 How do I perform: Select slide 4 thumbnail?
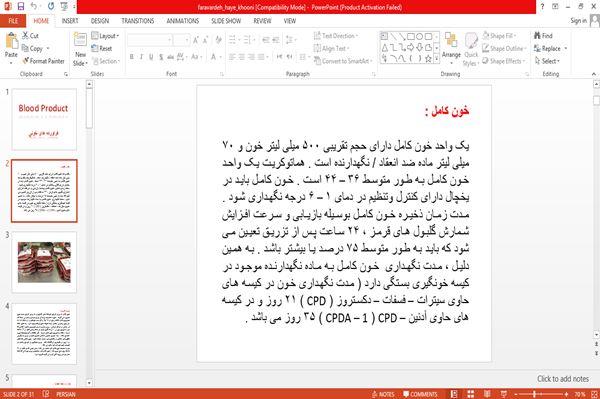[x=44, y=334]
